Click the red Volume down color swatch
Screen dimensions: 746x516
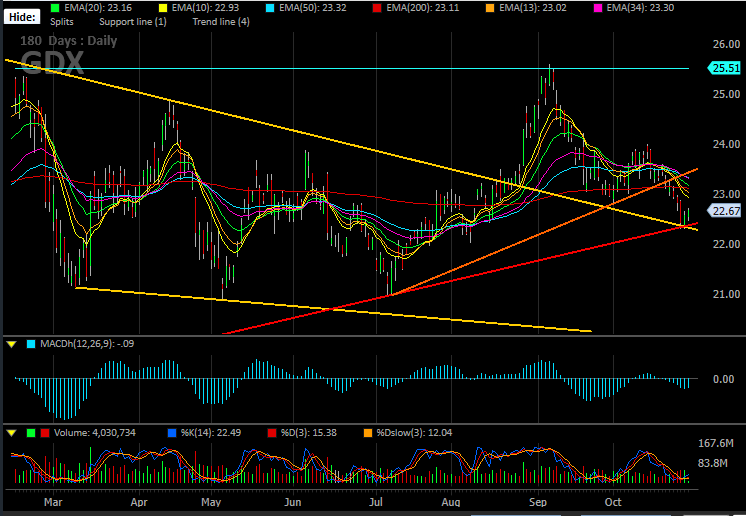(x=45, y=433)
